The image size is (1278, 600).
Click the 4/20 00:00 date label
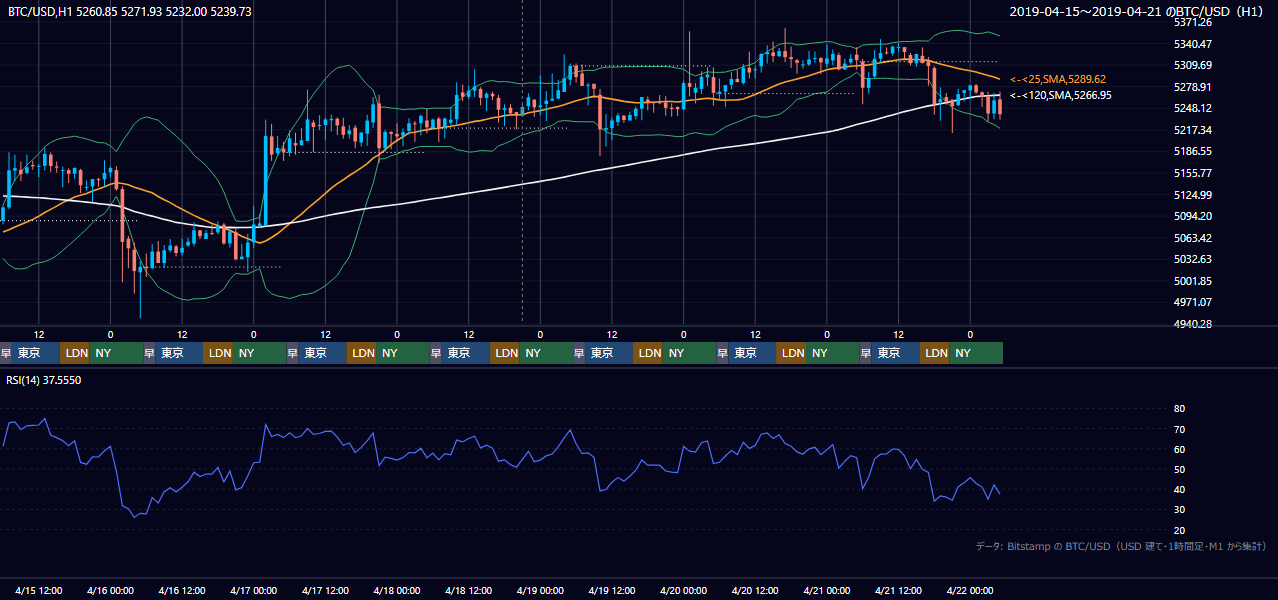point(684,590)
